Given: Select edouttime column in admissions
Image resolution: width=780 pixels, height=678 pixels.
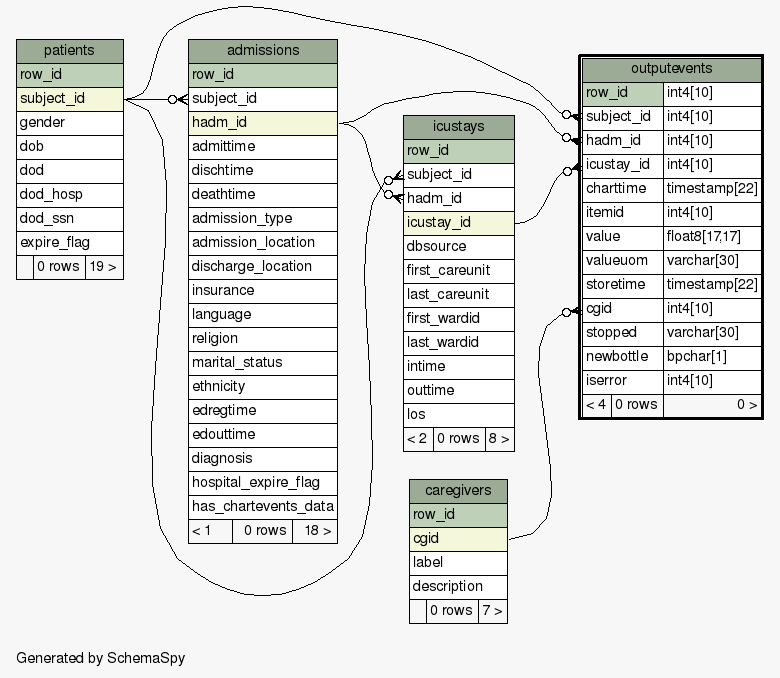Looking at the screenshot, I should (263, 435).
